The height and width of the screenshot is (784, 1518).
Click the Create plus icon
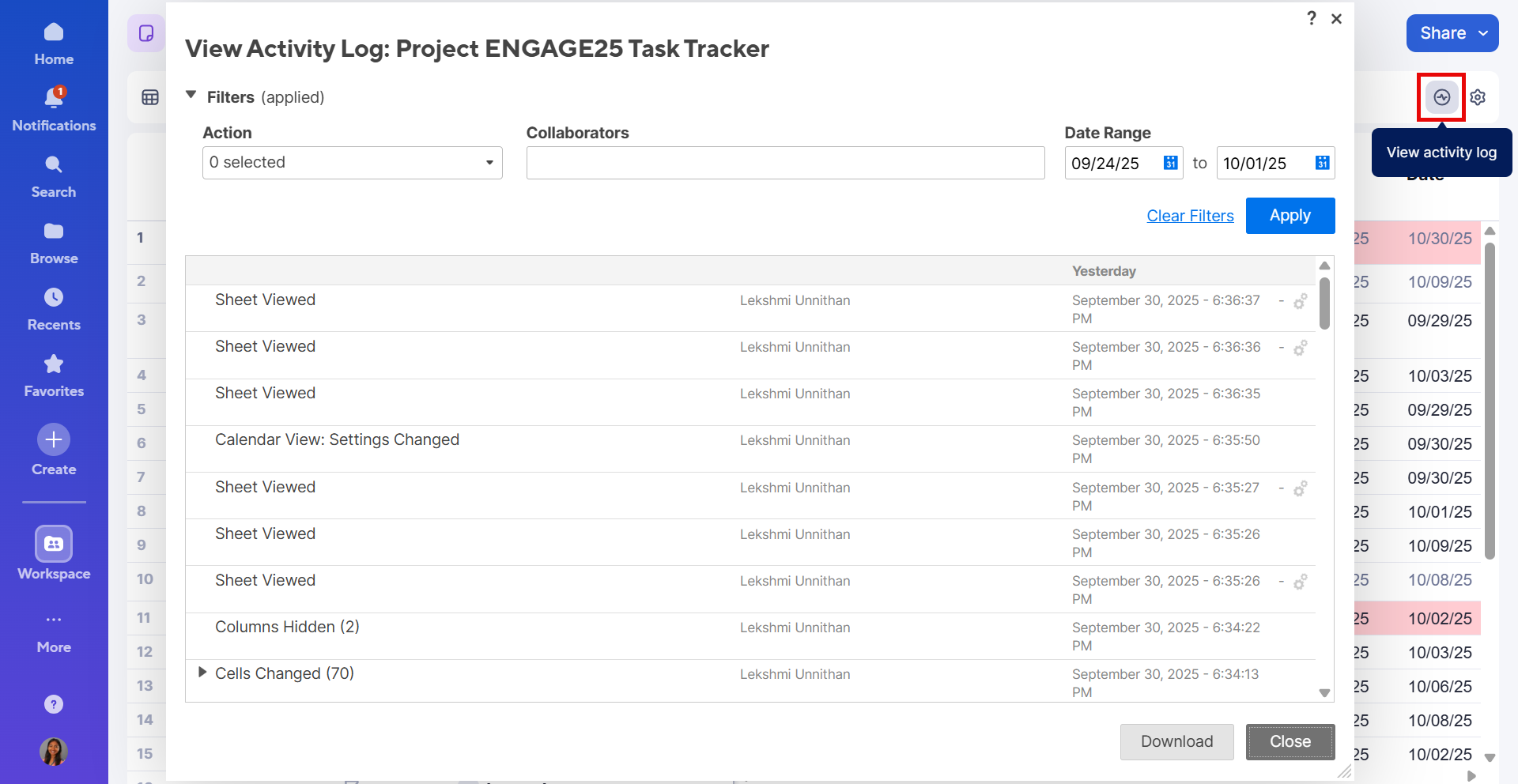pos(53,439)
